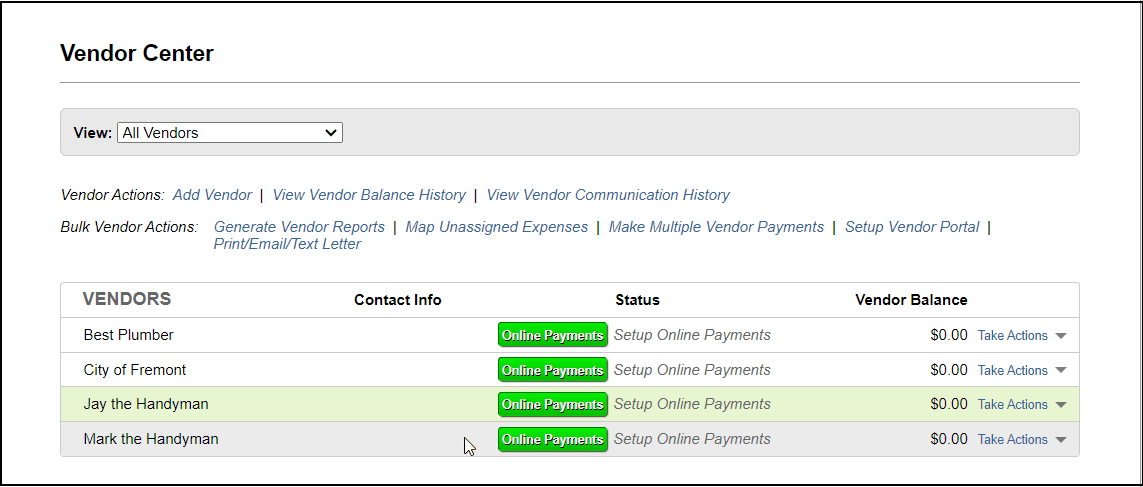Select Jay the Handyman vendor row
The width and height of the screenshot is (1143, 487).
pyautogui.click(x=146, y=404)
